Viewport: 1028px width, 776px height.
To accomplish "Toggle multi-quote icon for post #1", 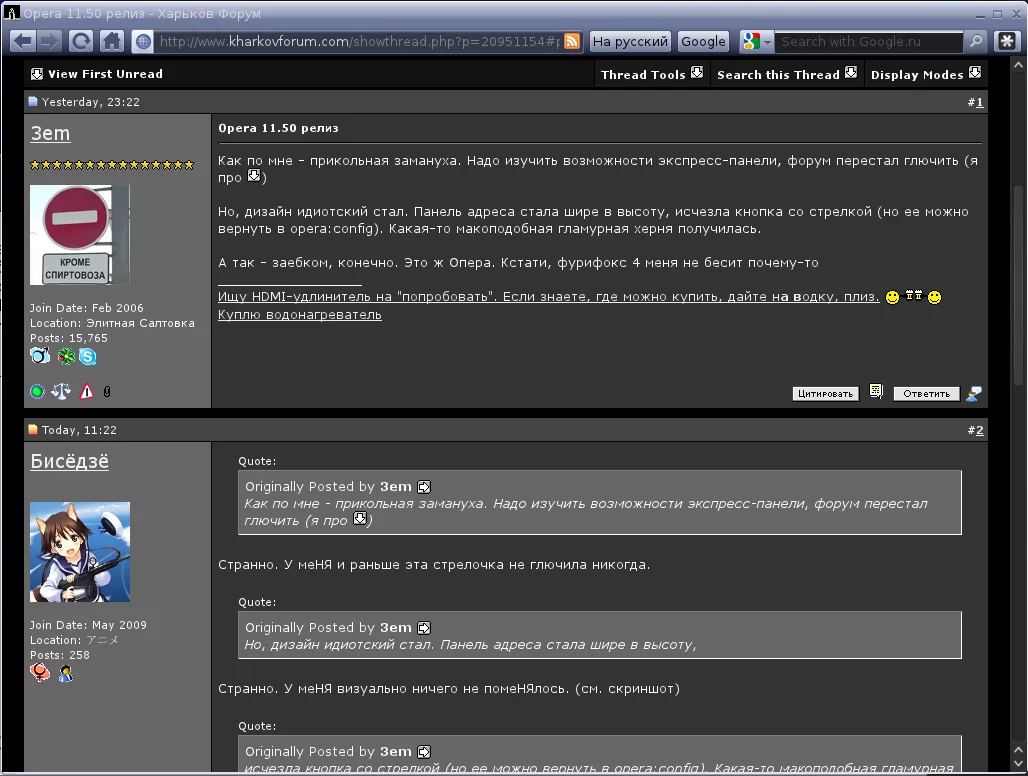I will [876, 391].
